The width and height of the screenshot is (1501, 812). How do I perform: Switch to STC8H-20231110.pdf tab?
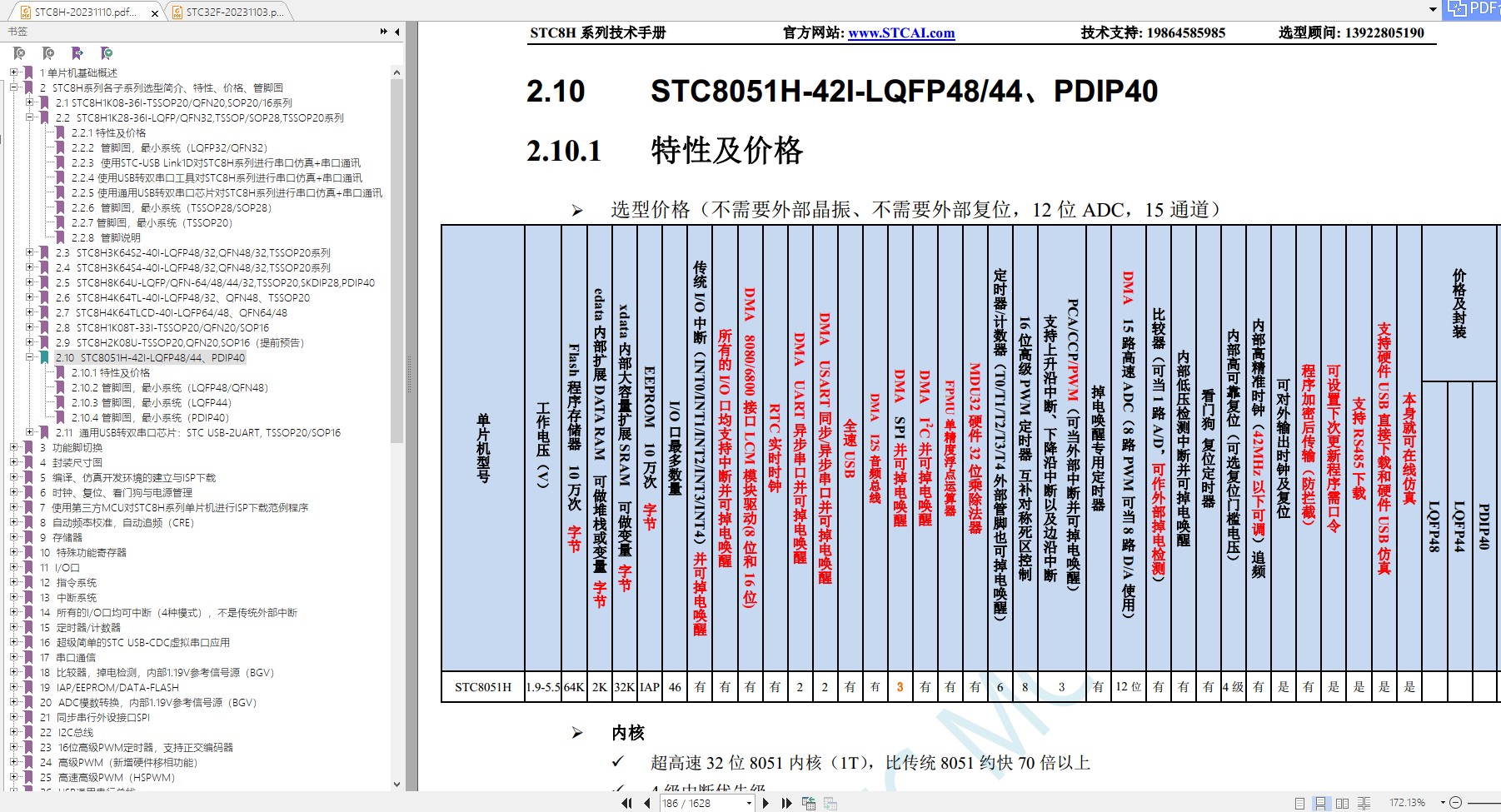(x=85, y=12)
